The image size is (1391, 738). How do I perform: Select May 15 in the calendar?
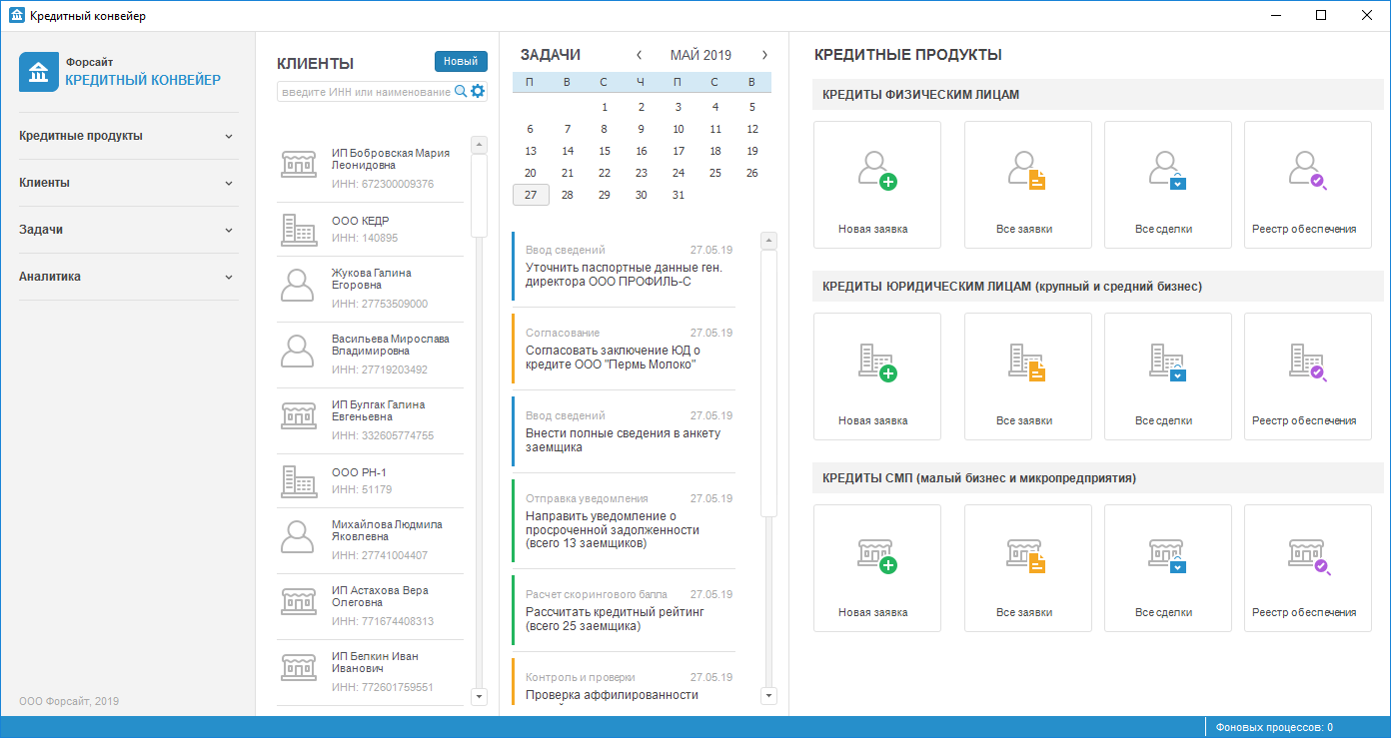604,151
